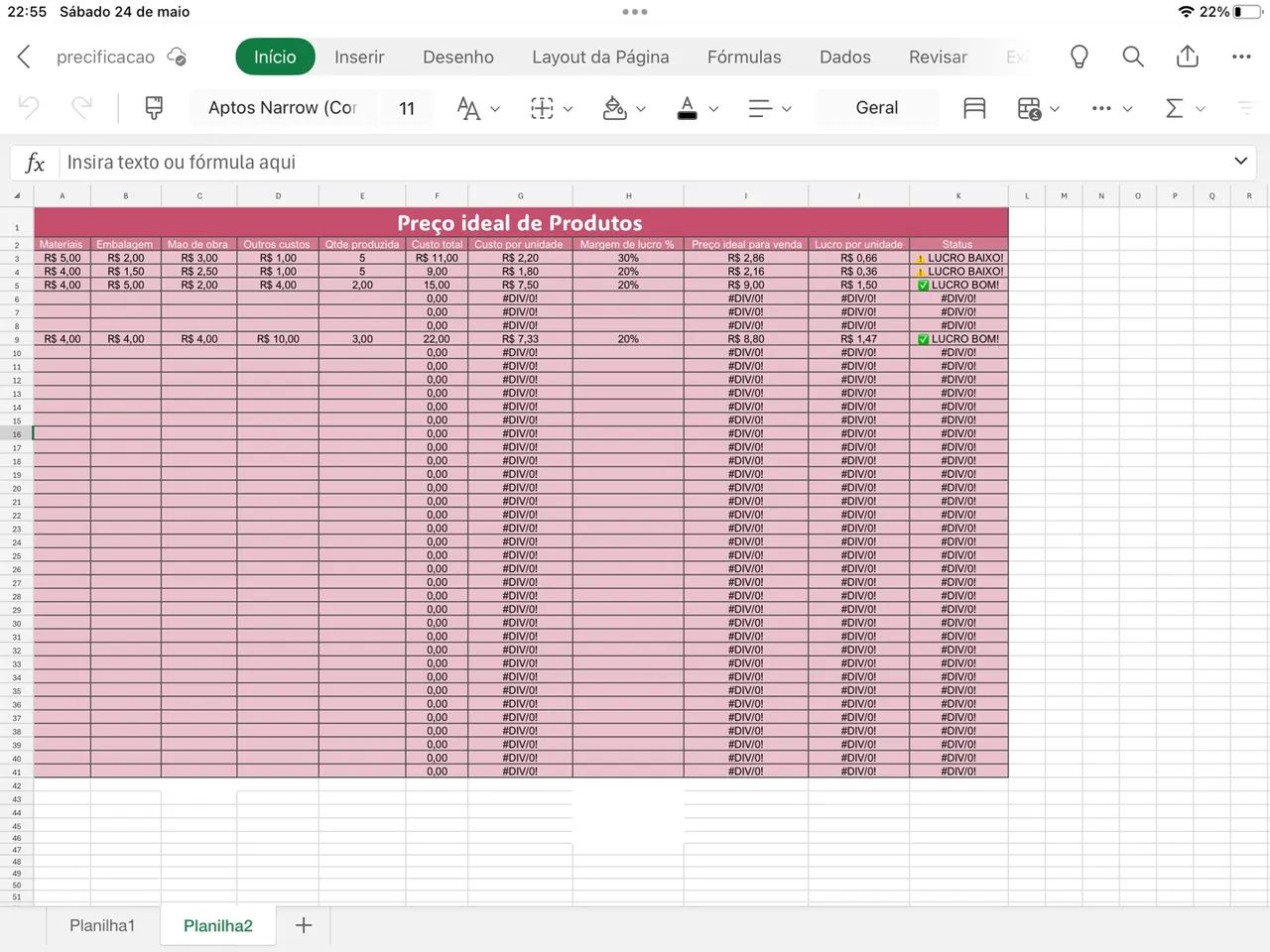
Task: Expand the formula bar chevron
Action: pos(1240,161)
